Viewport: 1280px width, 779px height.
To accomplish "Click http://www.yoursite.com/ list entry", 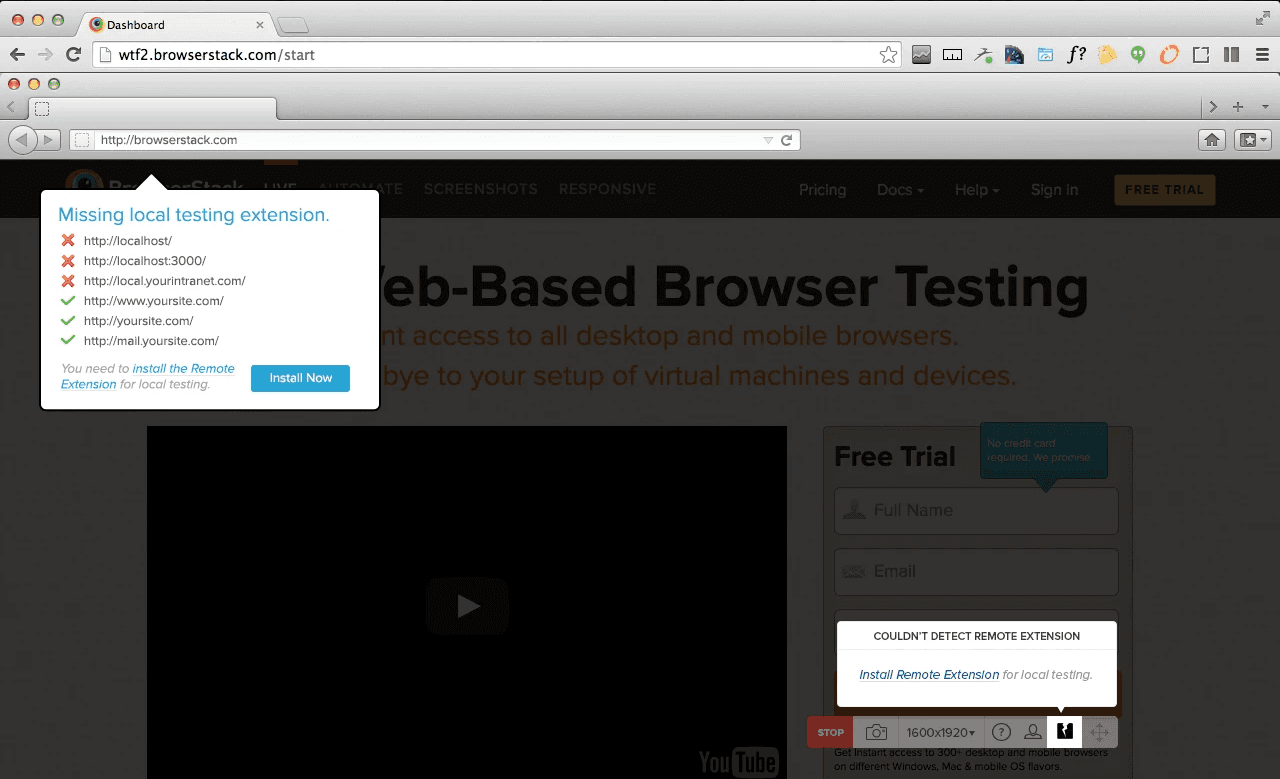I will click(x=154, y=301).
